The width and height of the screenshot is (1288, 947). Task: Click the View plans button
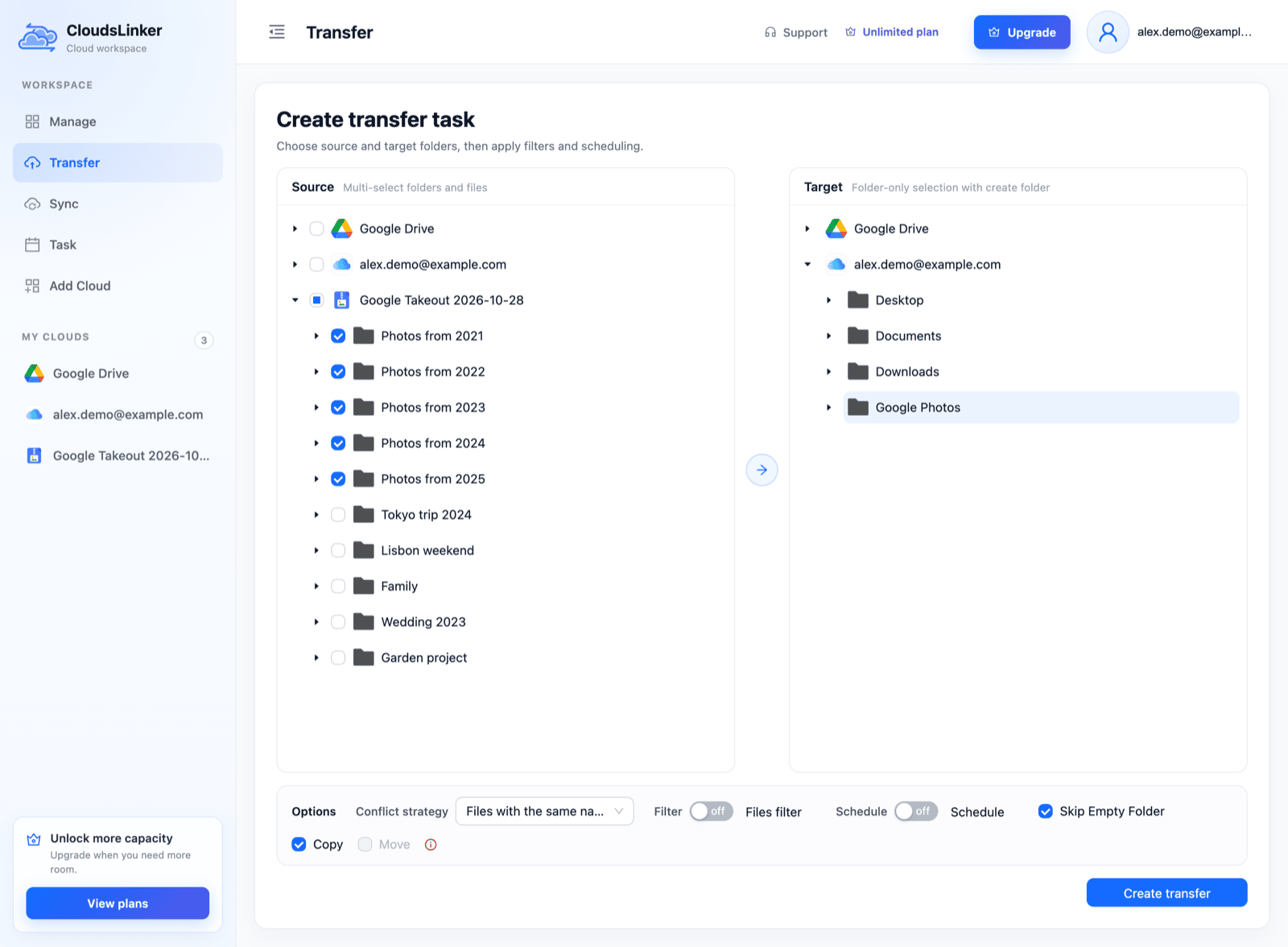tap(118, 904)
